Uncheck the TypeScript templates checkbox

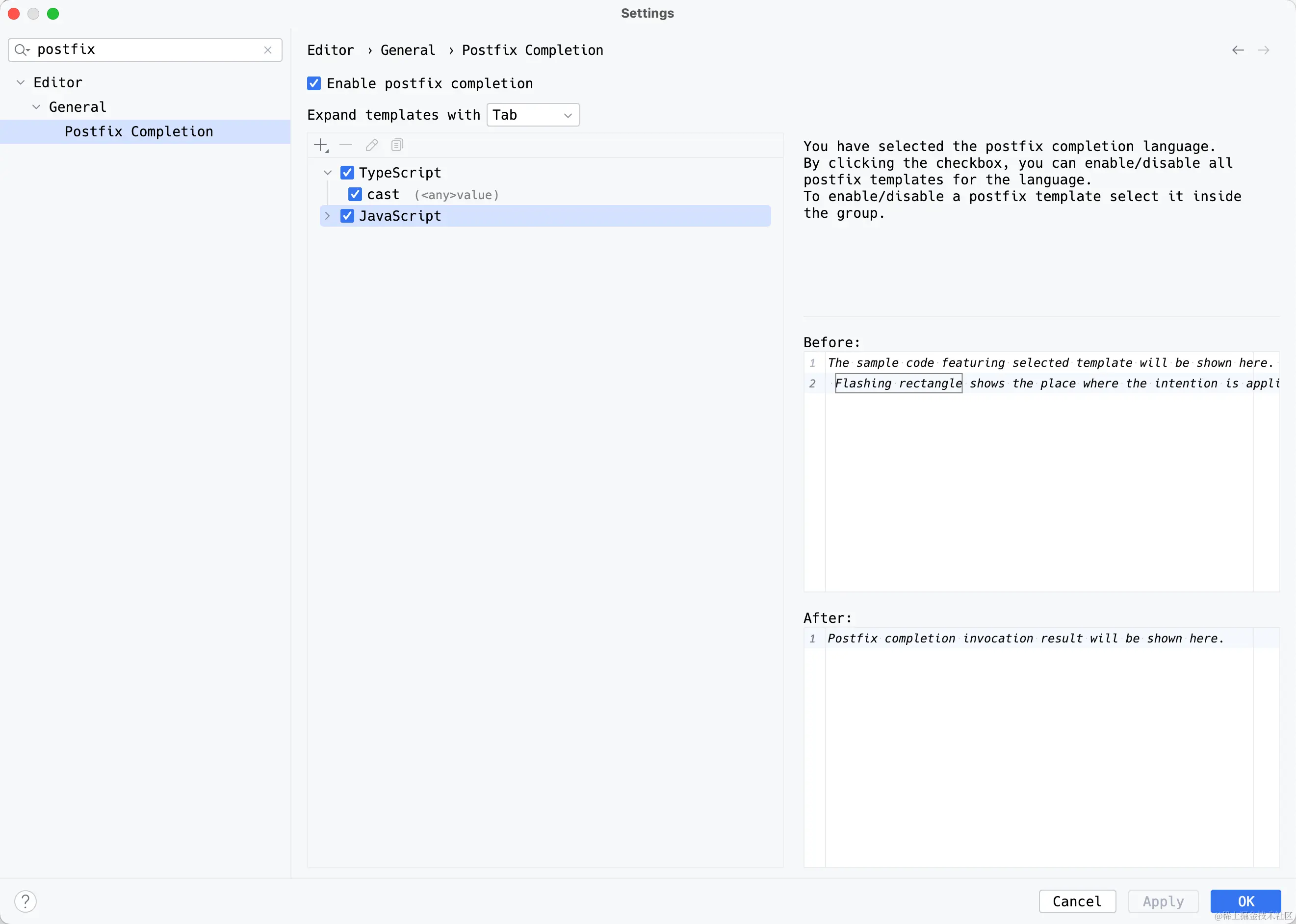pyautogui.click(x=347, y=173)
